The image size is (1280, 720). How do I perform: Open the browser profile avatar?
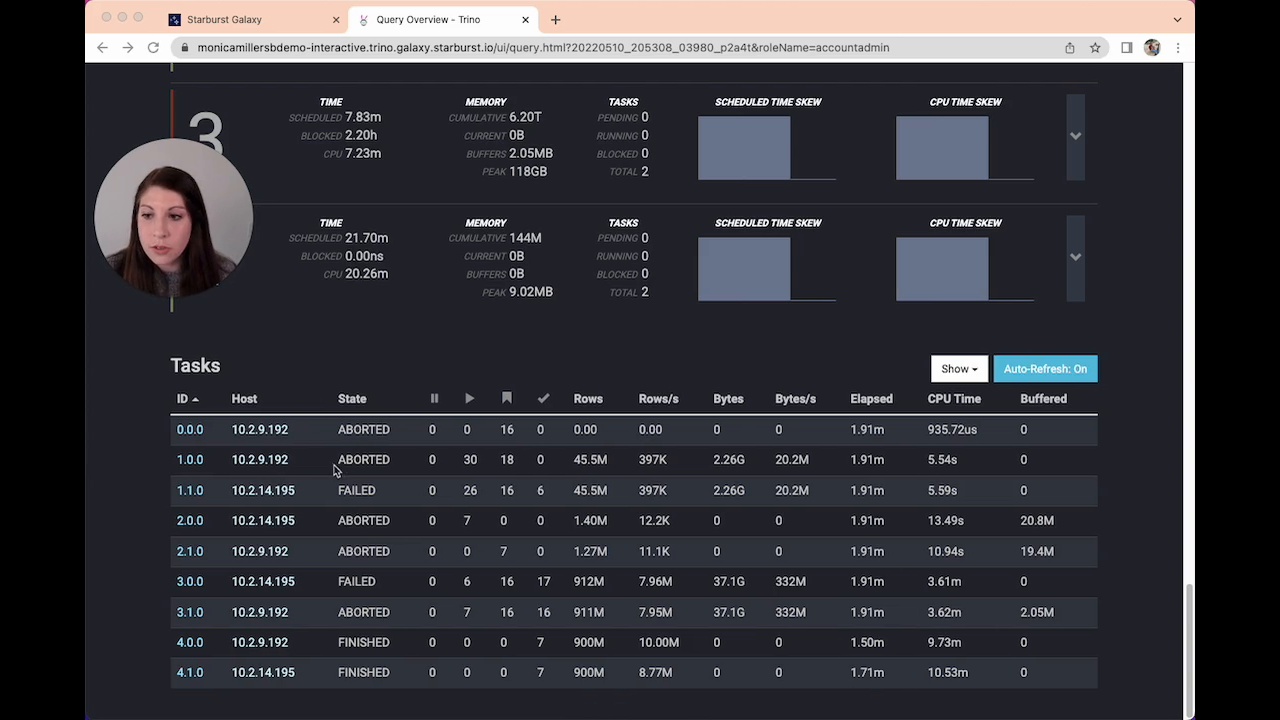tap(1152, 47)
